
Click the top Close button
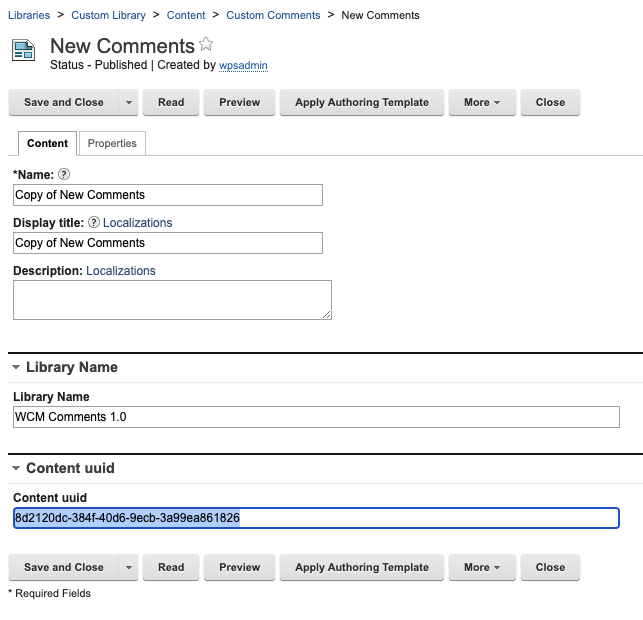(x=550, y=102)
